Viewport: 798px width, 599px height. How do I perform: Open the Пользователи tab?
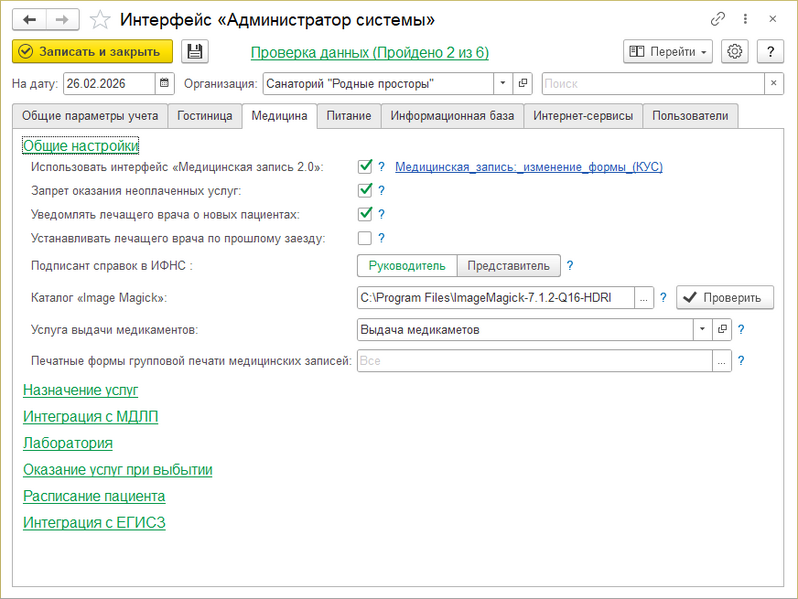tap(690, 116)
